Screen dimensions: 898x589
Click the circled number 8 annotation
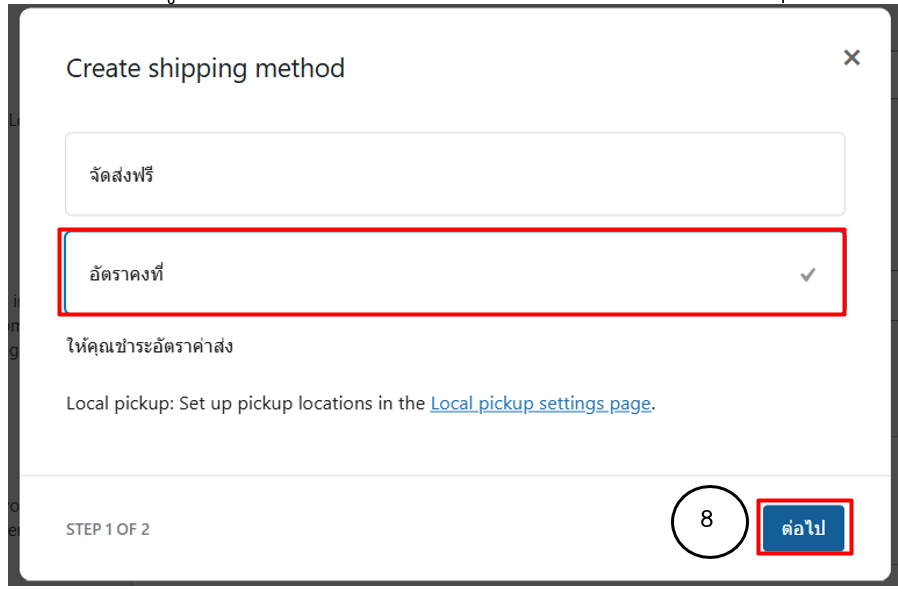pos(707,521)
